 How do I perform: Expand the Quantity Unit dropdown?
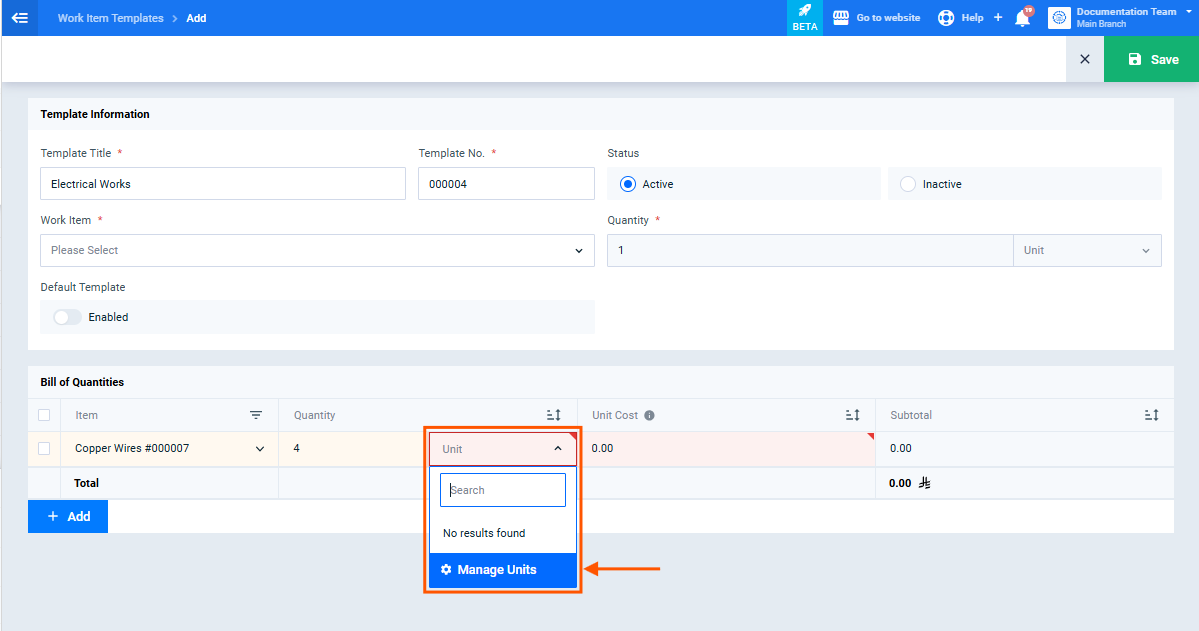point(1087,250)
